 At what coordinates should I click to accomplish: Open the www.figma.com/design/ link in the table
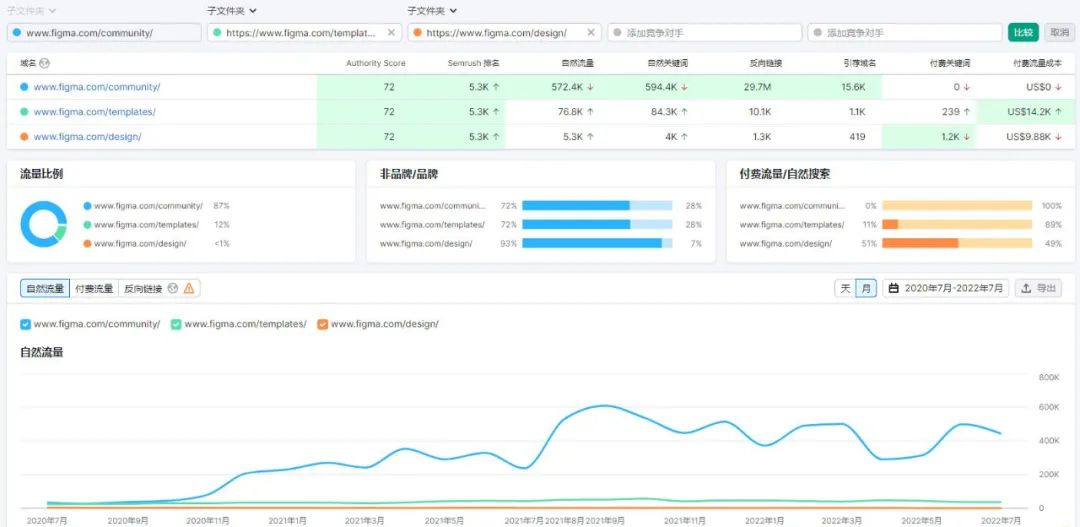point(87,137)
